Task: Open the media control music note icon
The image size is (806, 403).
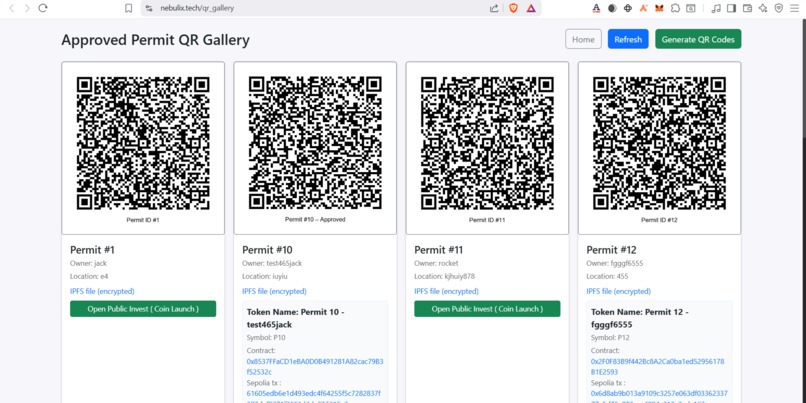Action: click(716, 8)
